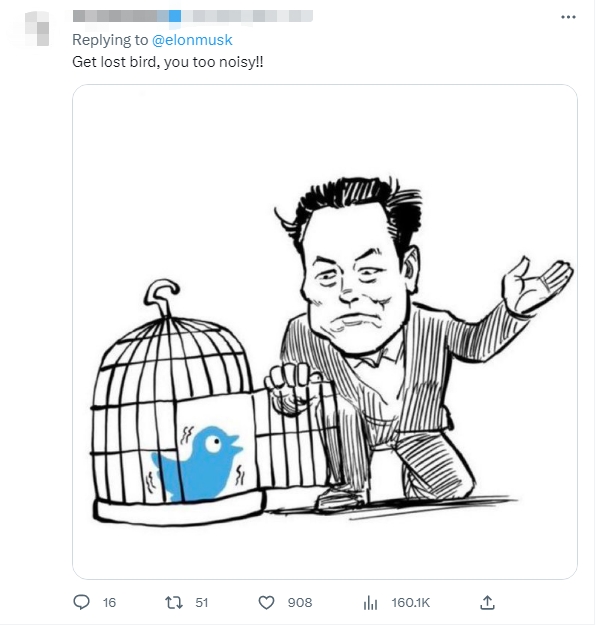
Task: Open view analytics bar chart icon
Action: click(x=370, y=602)
